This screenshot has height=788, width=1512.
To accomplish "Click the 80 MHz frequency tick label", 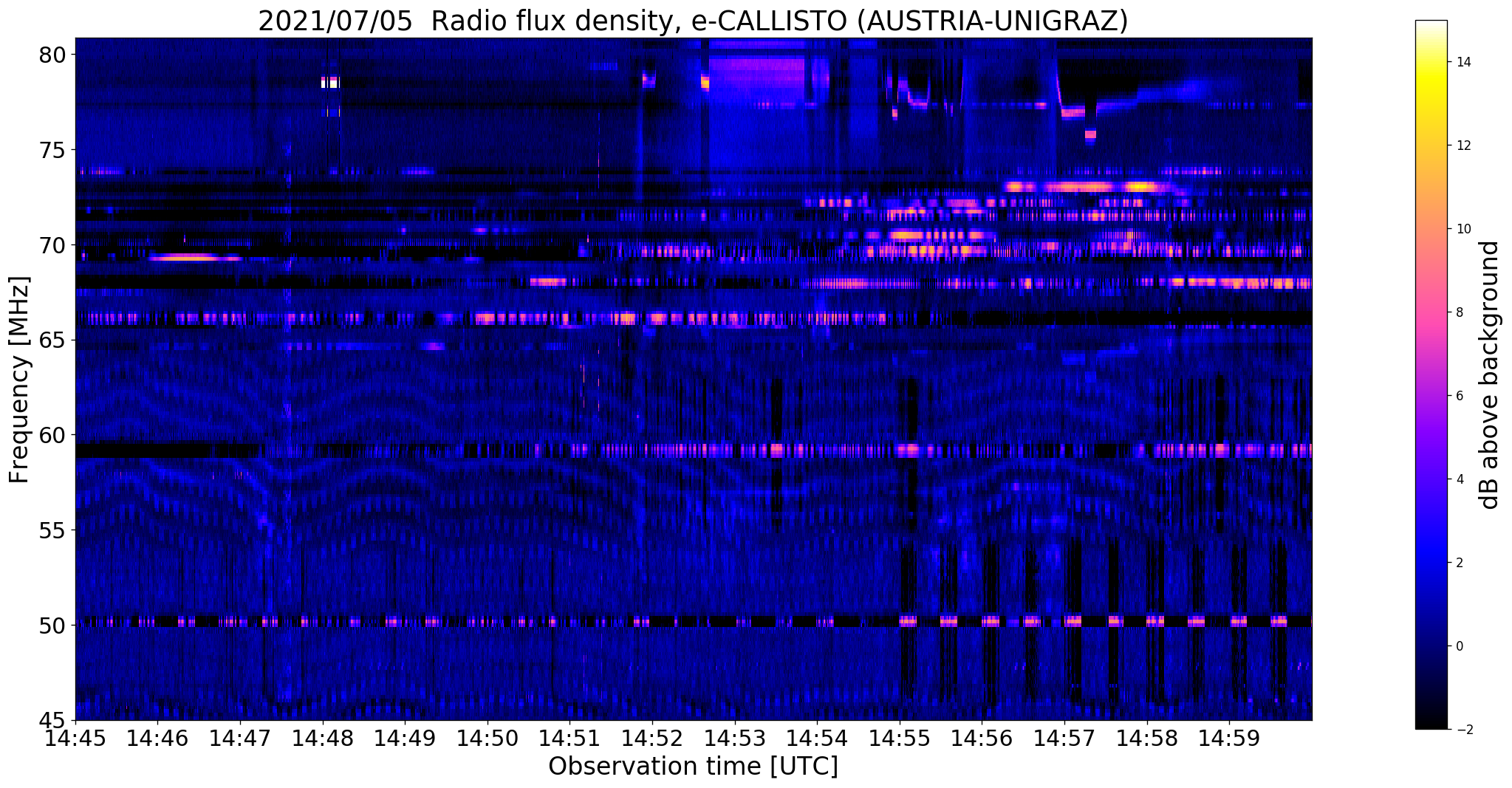I will coord(53,55).
